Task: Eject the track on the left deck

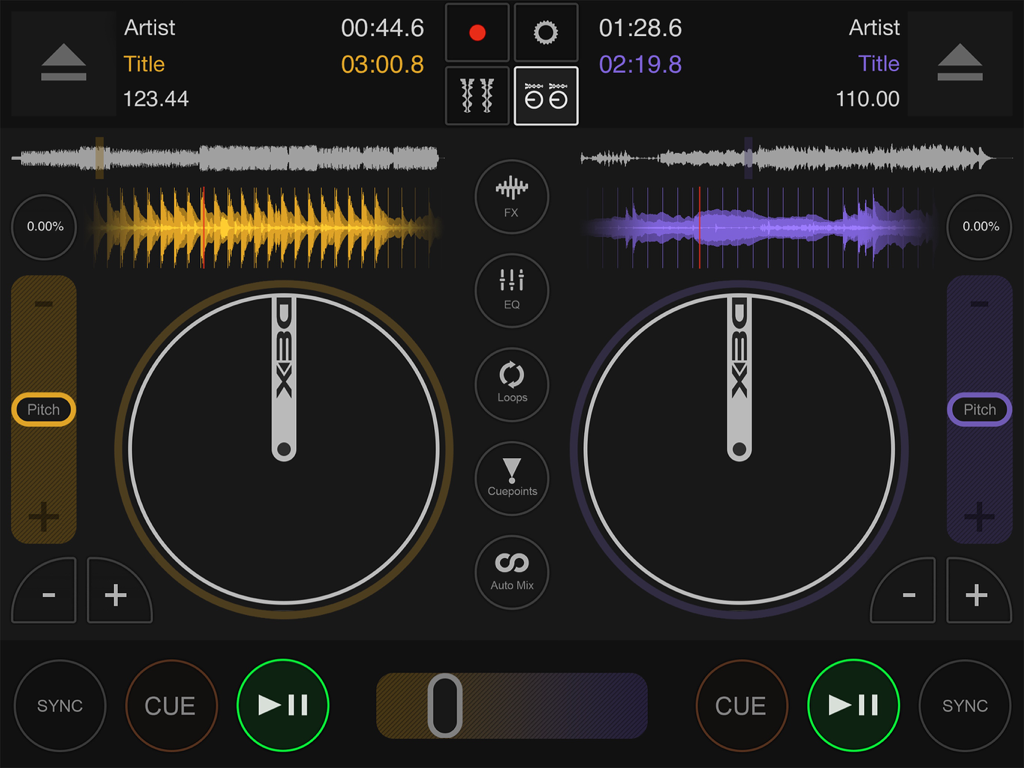Action: point(62,62)
